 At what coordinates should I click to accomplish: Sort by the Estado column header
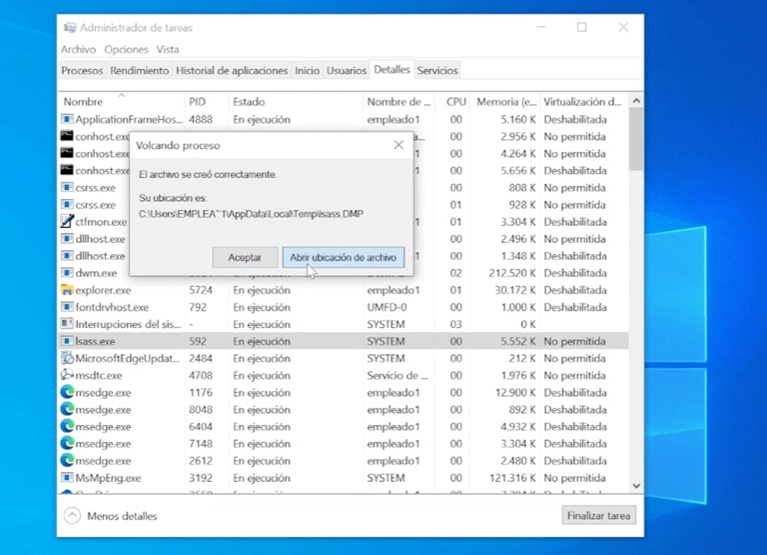pyautogui.click(x=296, y=102)
